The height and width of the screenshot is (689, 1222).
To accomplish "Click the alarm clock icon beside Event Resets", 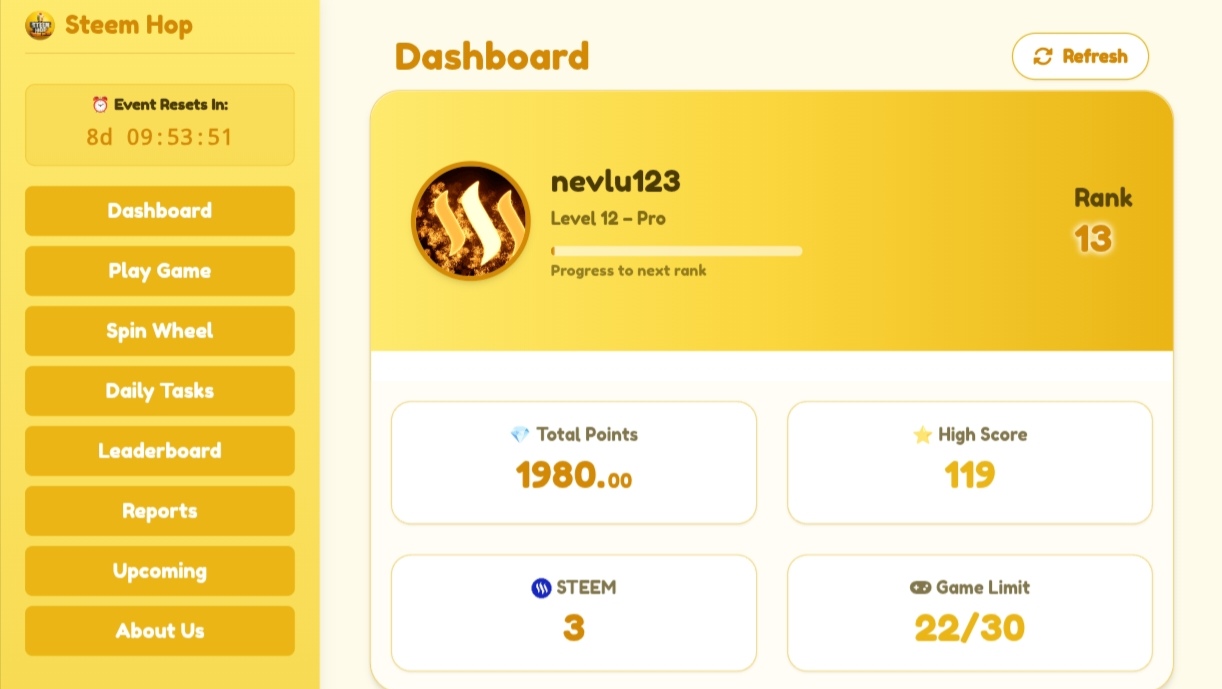I will pos(100,104).
